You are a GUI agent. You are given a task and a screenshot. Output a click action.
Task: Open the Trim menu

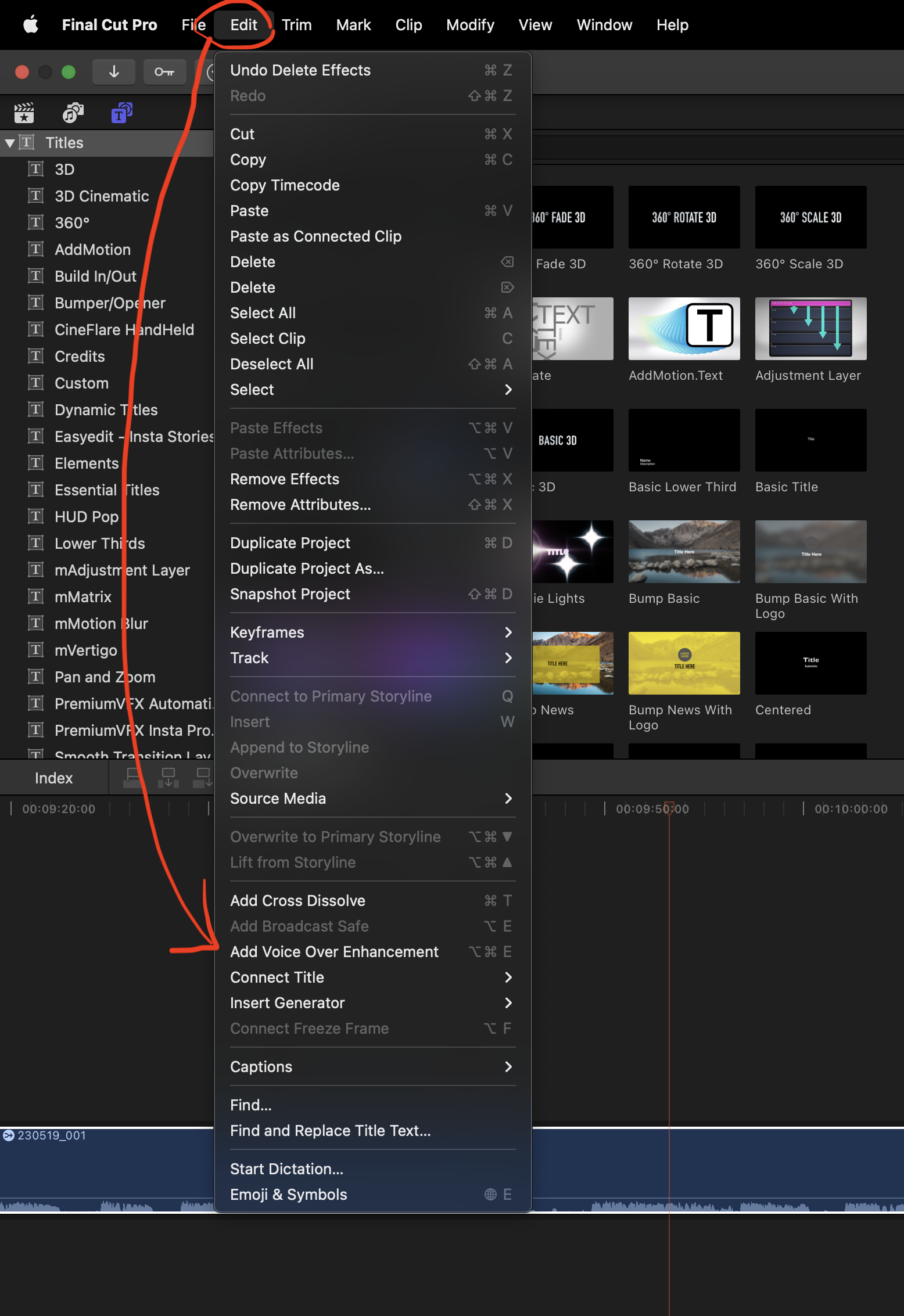(297, 25)
